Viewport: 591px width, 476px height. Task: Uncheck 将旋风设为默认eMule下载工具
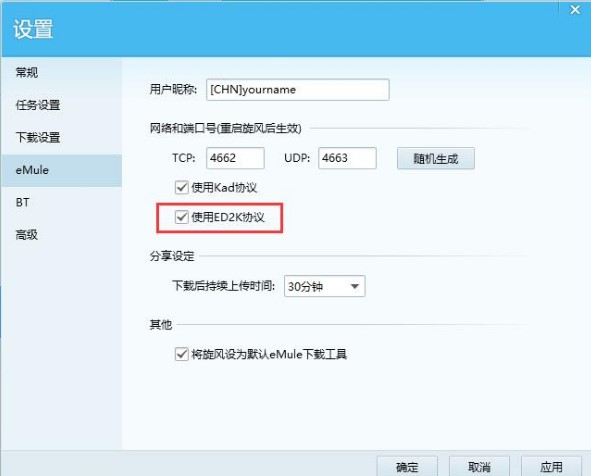[182, 354]
